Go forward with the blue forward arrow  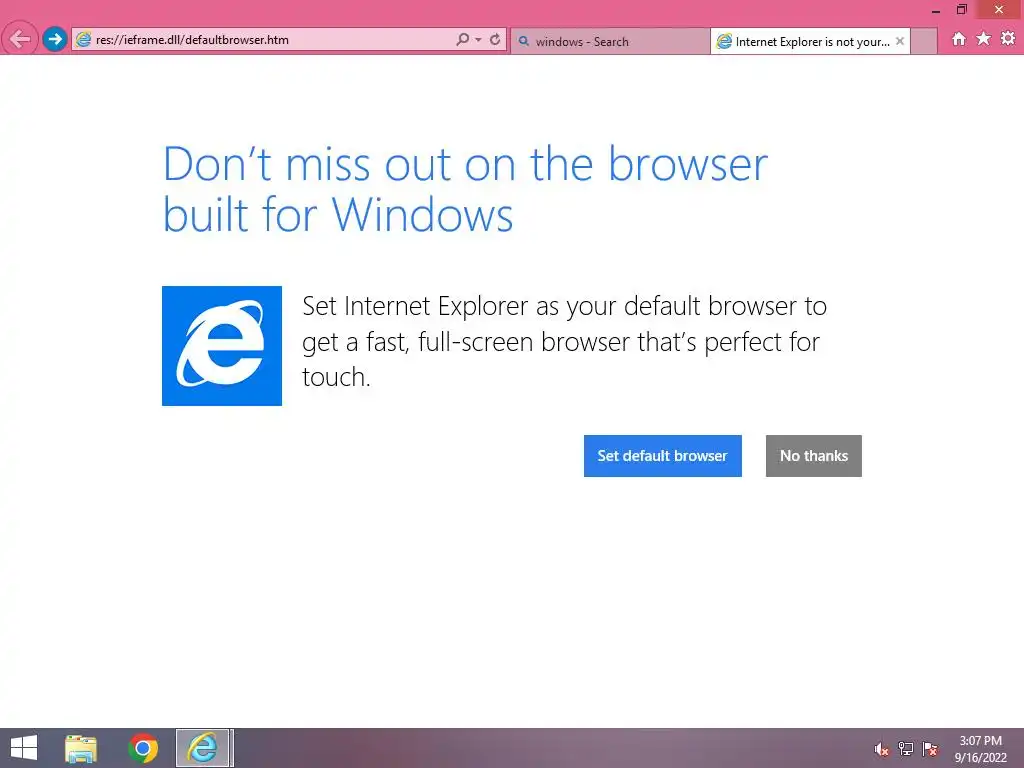55,39
